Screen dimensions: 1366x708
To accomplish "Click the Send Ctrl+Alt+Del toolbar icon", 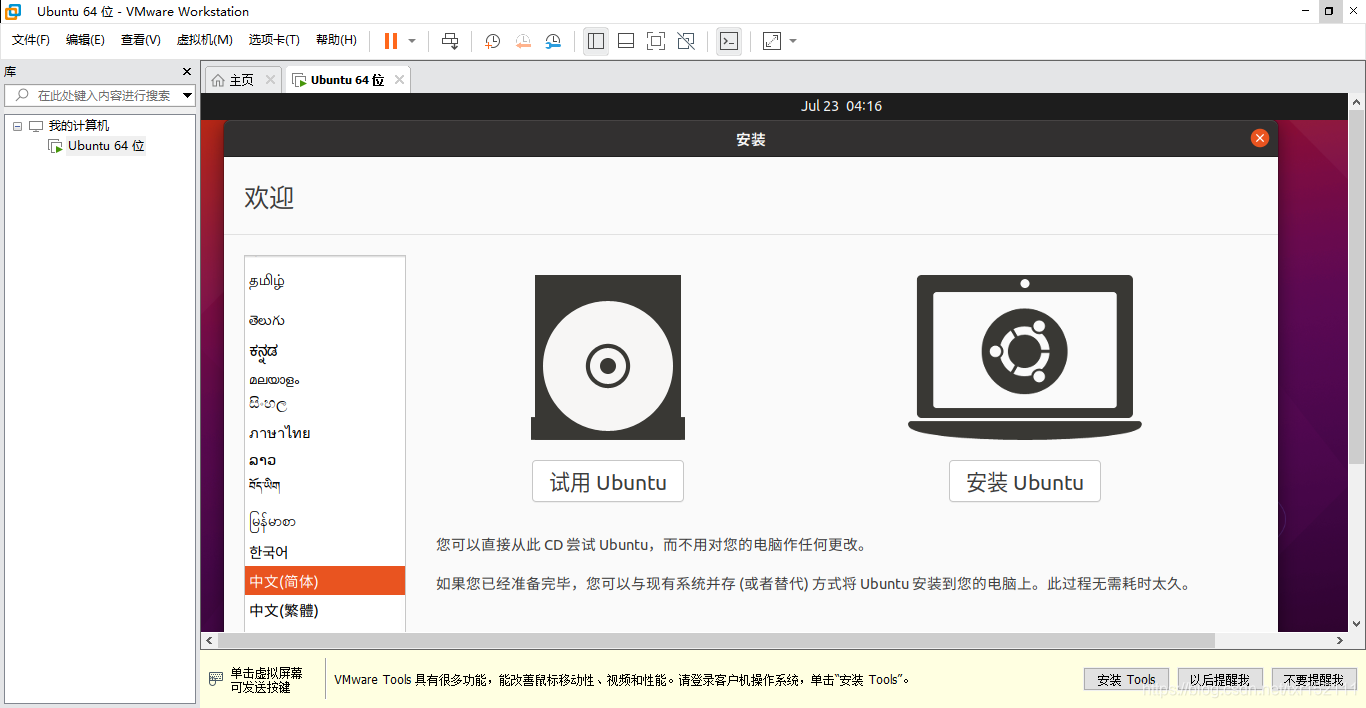I will pyautogui.click(x=450, y=41).
